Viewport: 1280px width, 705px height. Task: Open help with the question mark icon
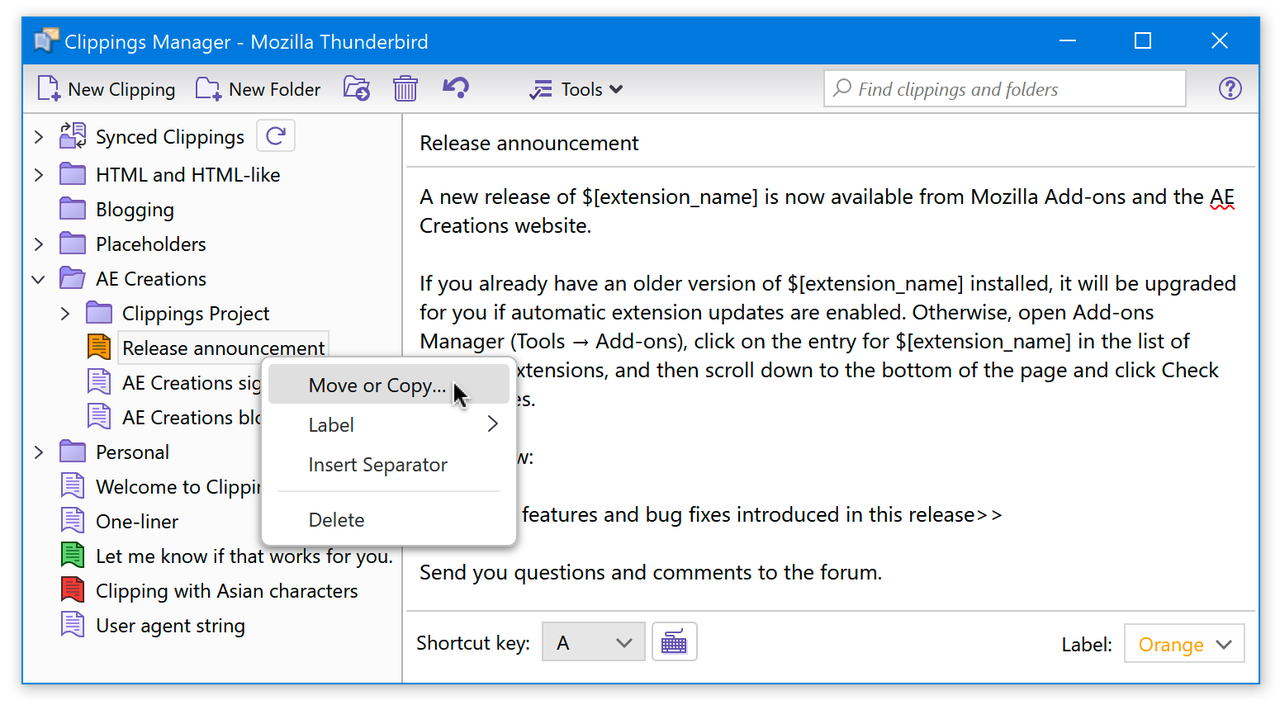1230,88
